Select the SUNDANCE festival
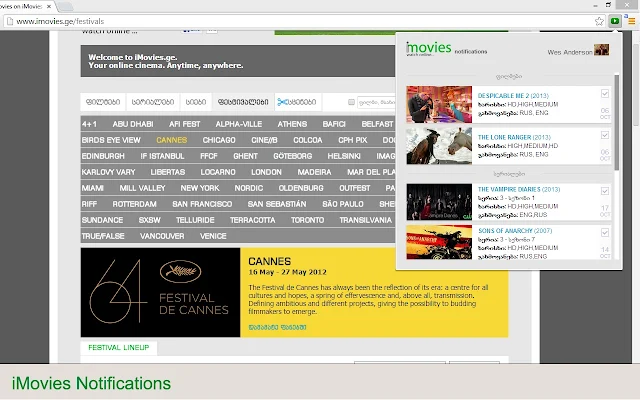The image size is (640, 400). 102,220
